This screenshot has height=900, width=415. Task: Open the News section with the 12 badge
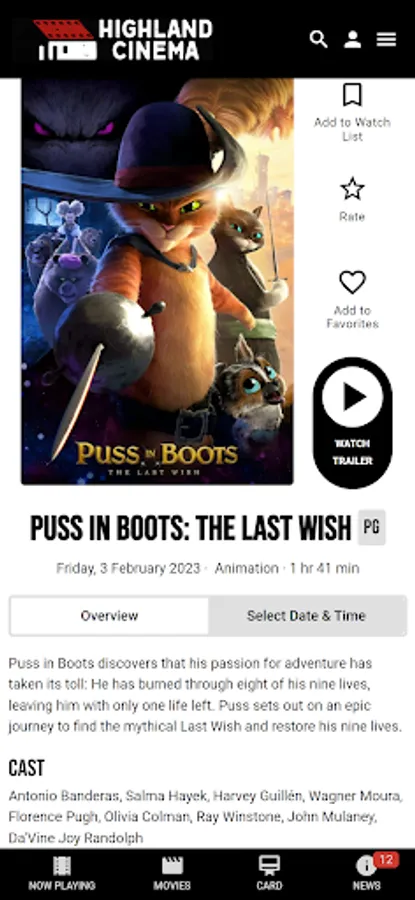point(368,872)
